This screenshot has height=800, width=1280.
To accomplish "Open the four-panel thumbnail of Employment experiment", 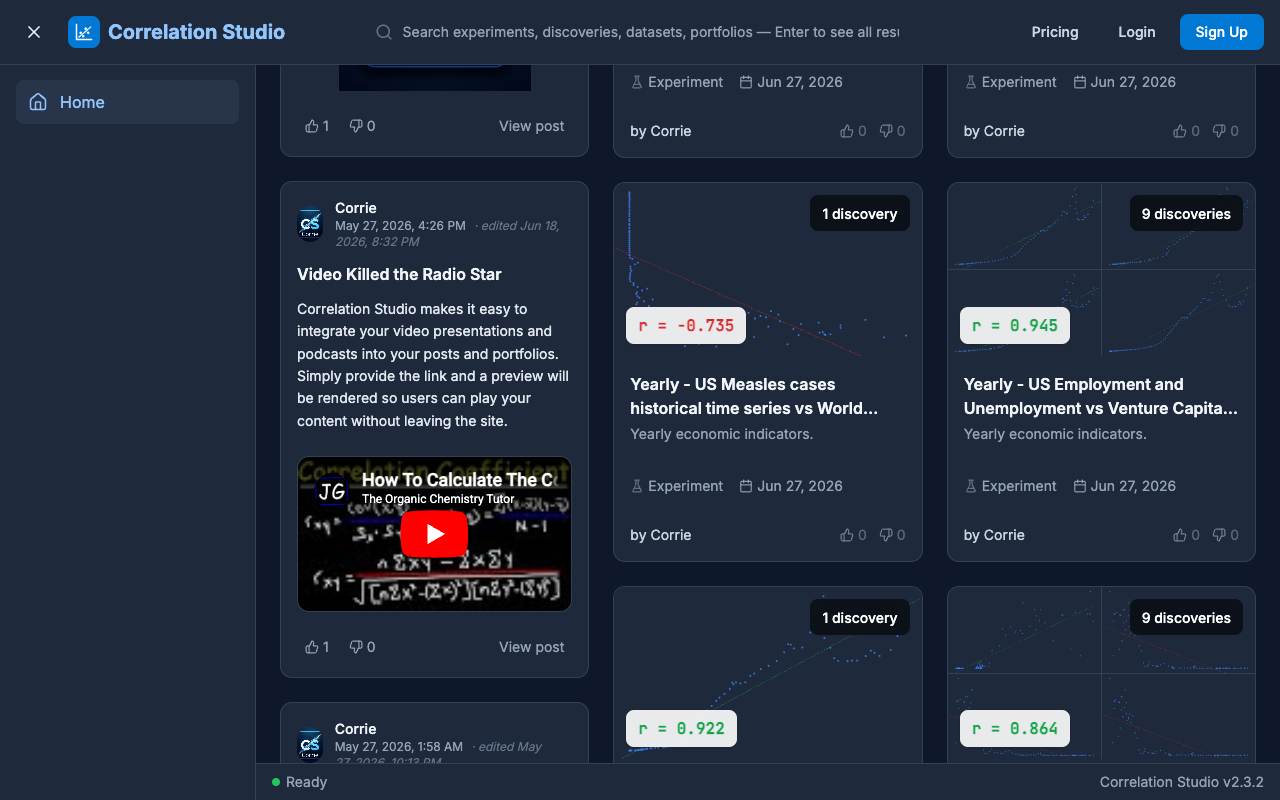I will point(1101,270).
